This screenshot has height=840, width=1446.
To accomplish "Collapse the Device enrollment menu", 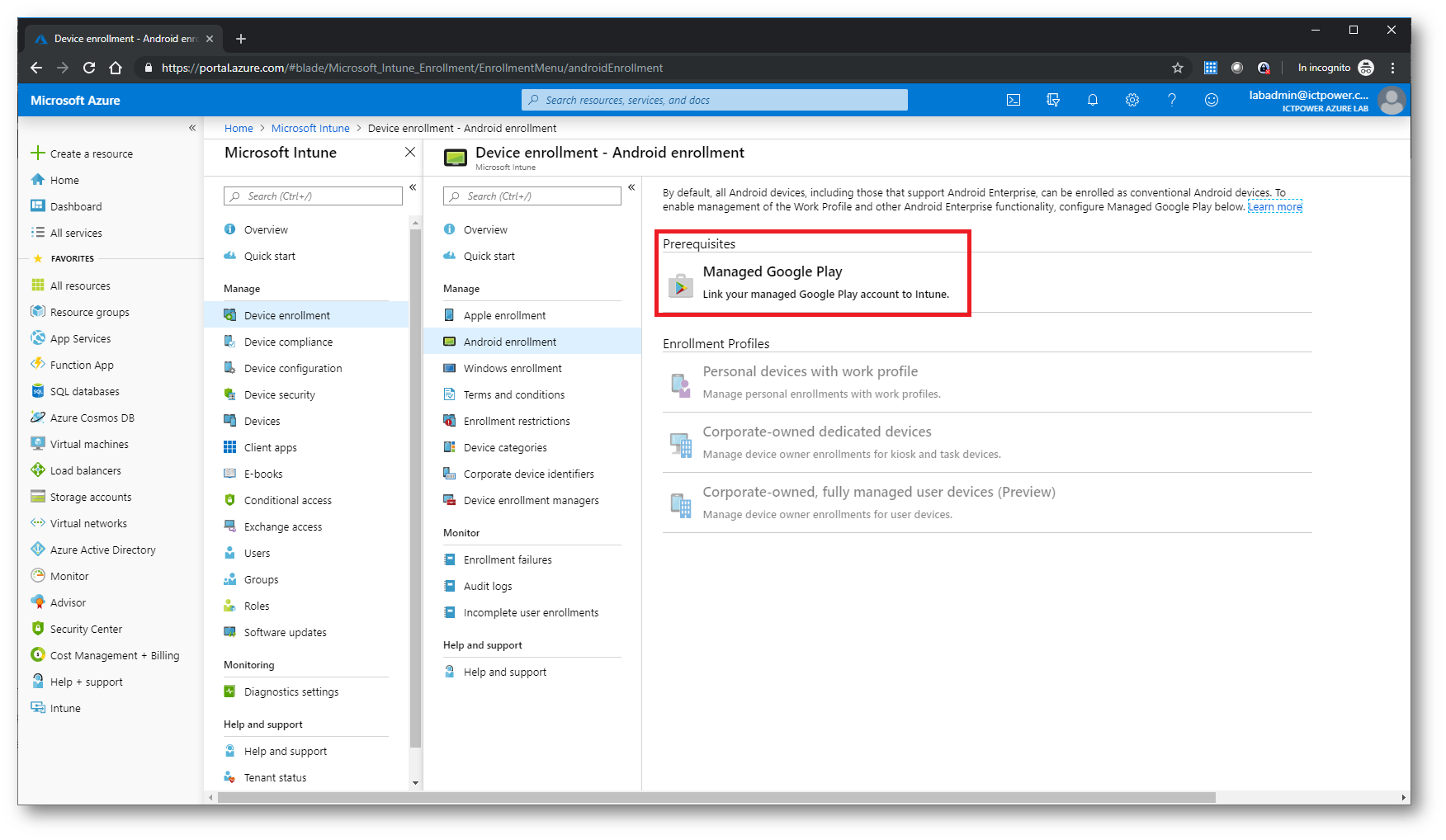I will point(631,188).
